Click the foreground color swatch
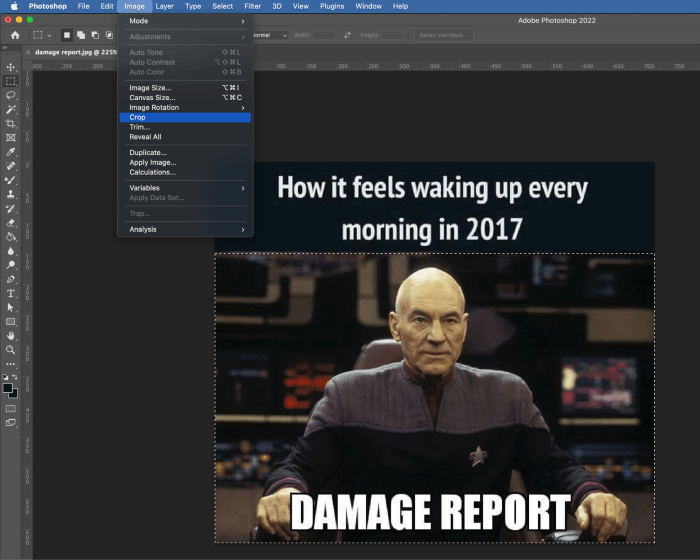 click(x=8, y=388)
